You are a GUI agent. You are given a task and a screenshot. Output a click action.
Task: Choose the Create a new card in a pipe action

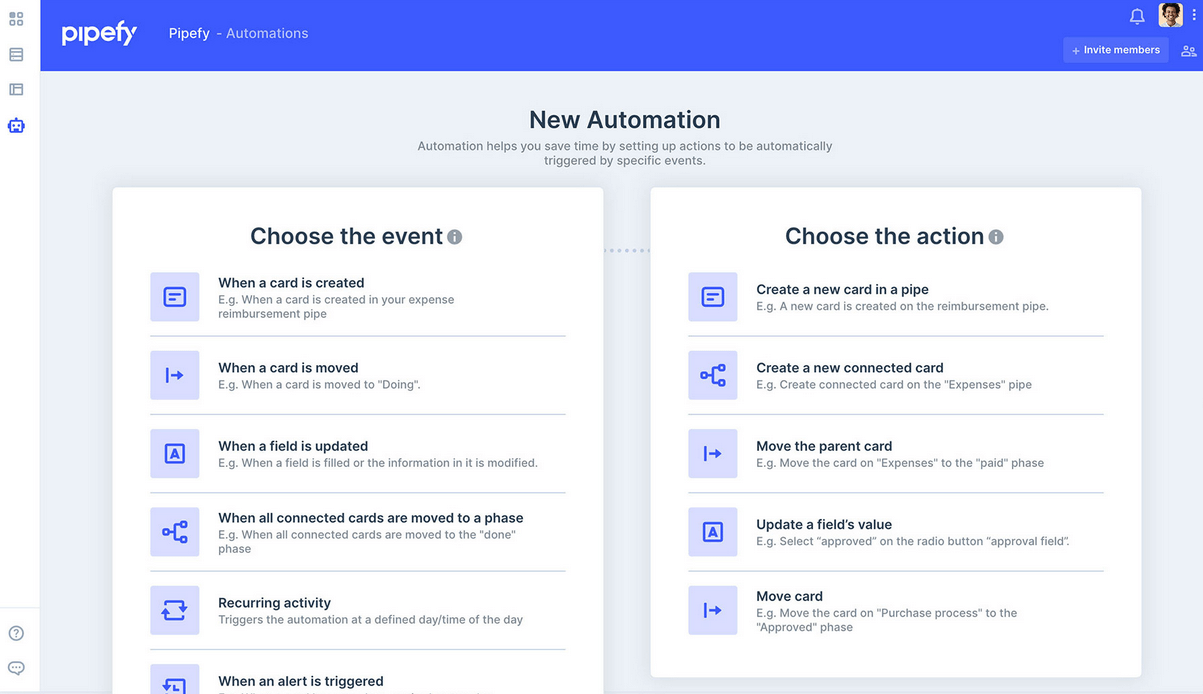tap(896, 297)
